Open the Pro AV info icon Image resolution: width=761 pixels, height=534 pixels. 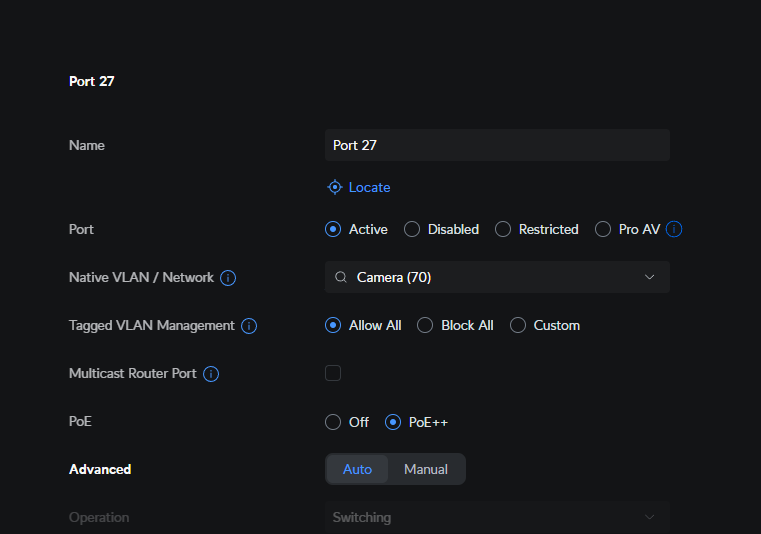pos(674,229)
